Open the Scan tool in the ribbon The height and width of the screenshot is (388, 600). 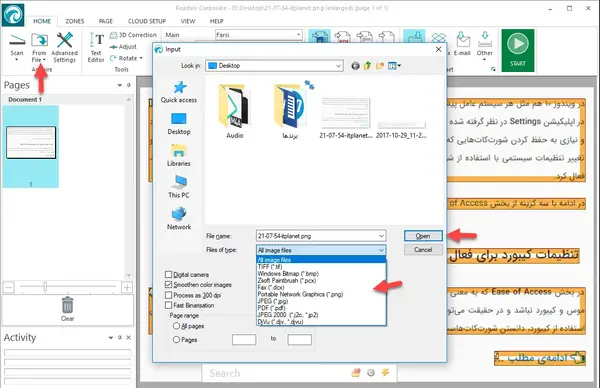(17, 47)
